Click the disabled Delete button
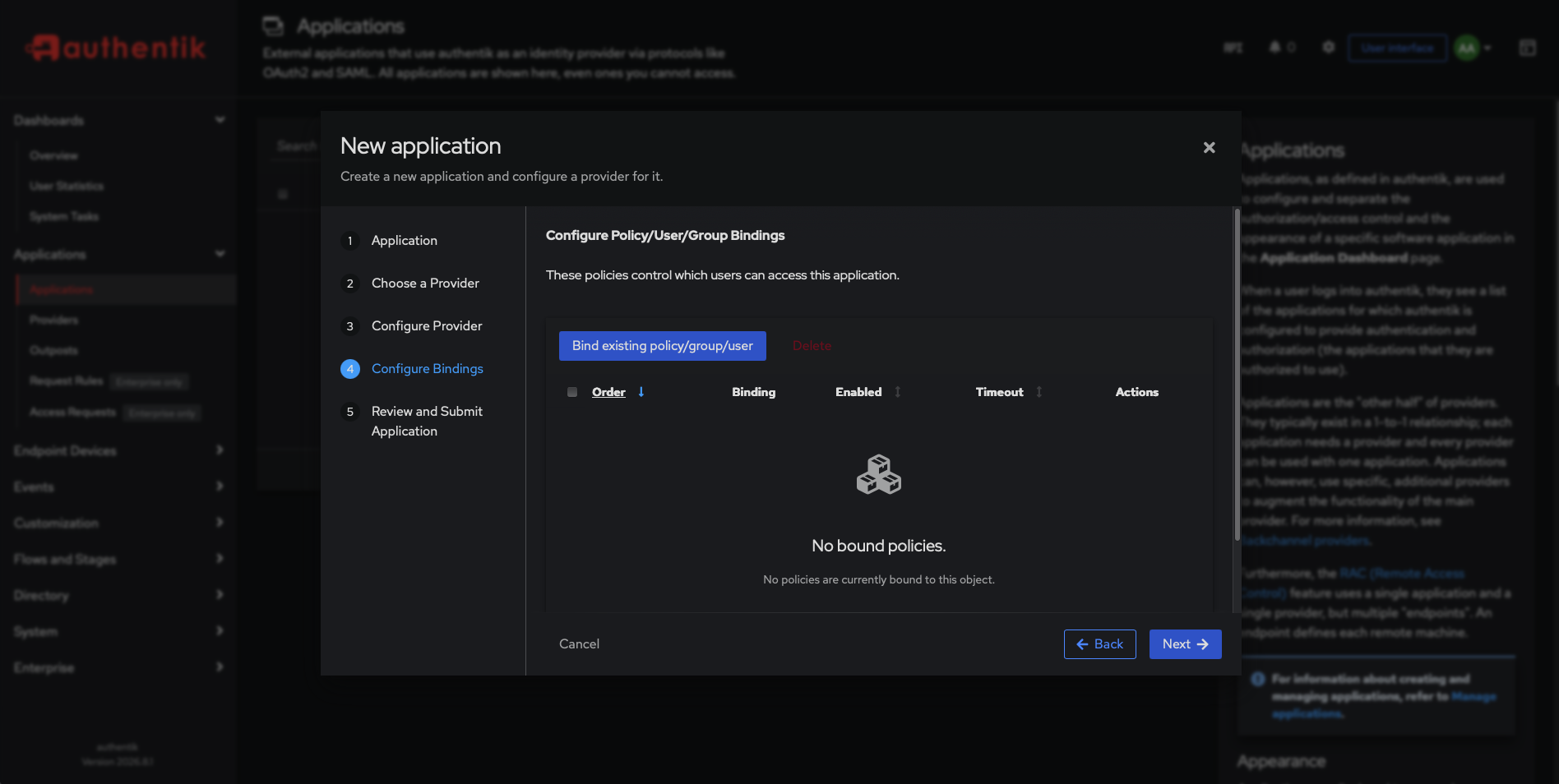This screenshot has width=1559, height=784. click(812, 346)
